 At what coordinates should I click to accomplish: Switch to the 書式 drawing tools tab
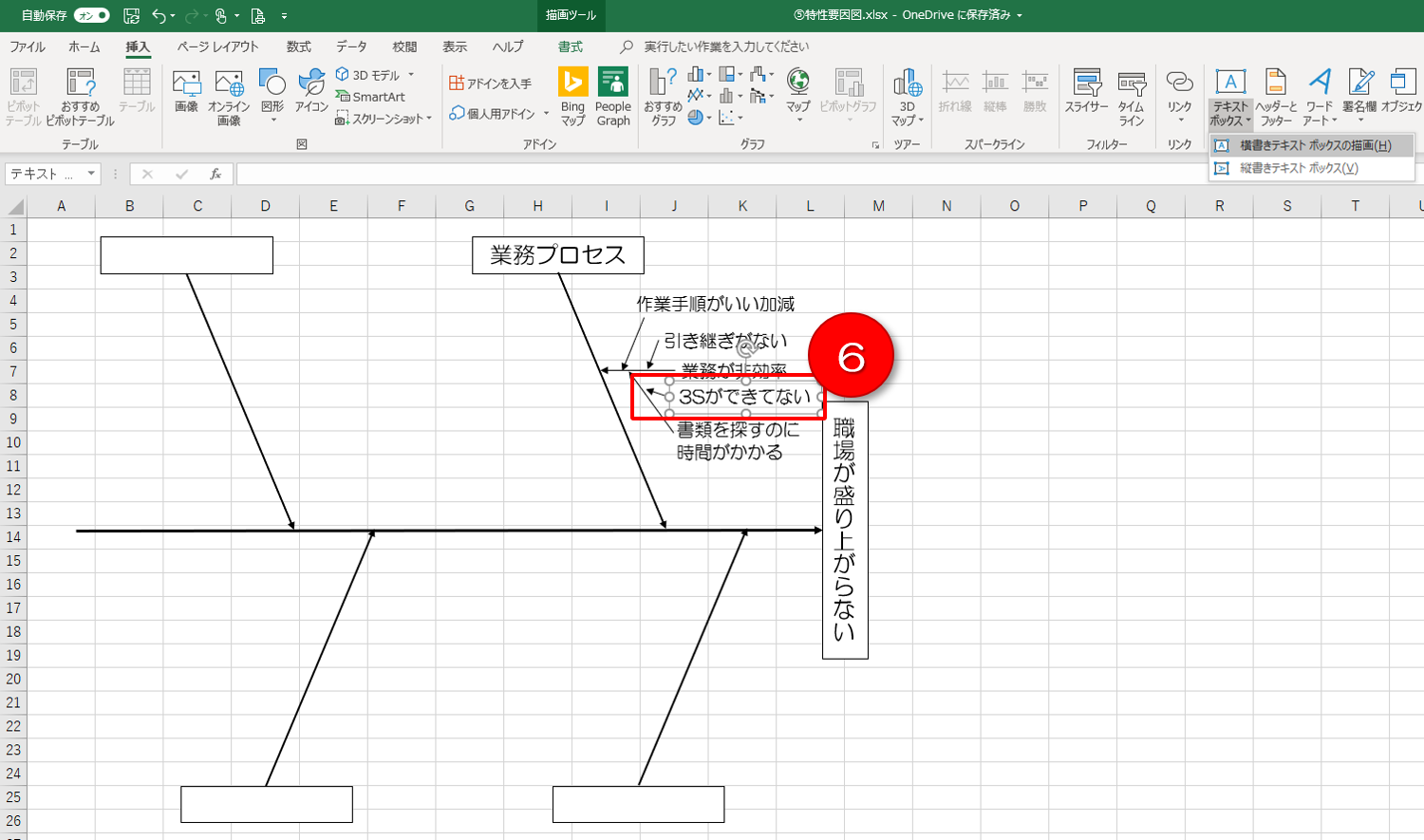tap(570, 47)
